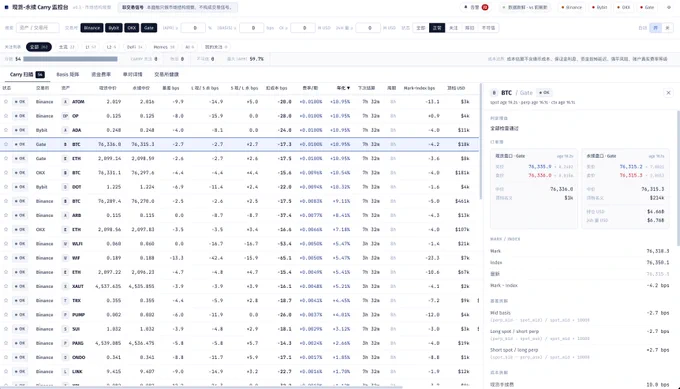Star the Binance LINK row
The image size is (680, 389).
6,372
